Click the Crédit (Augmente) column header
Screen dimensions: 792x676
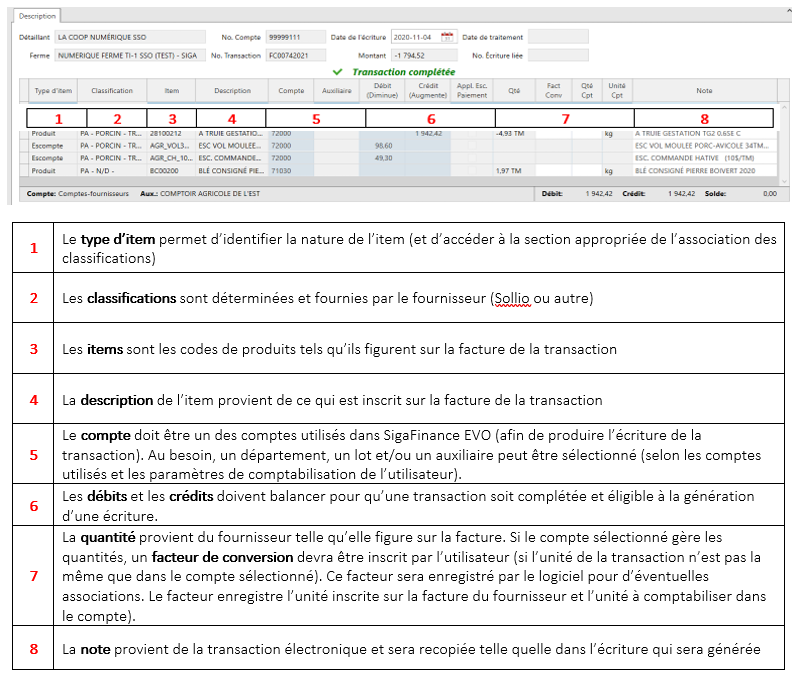[x=428, y=91]
